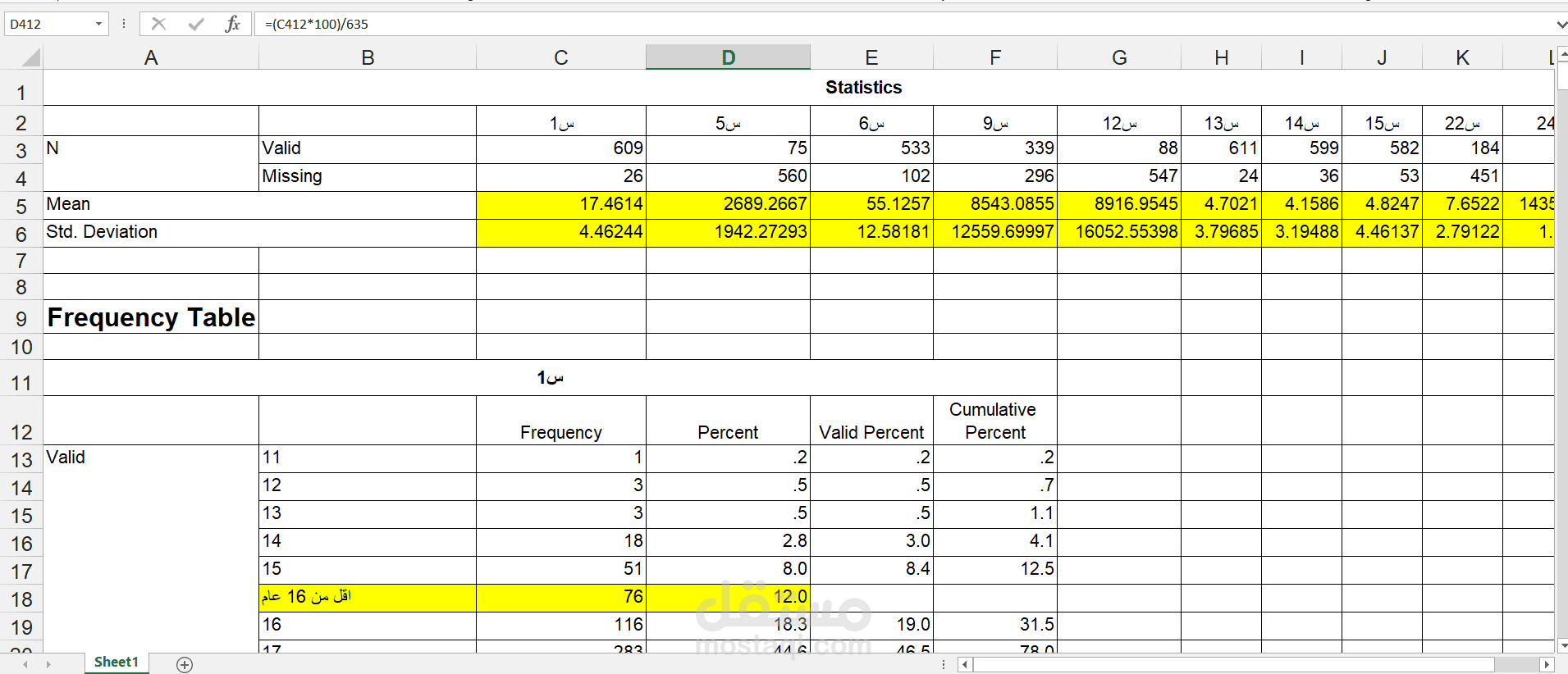Select Mean value 8916.9545
This screenshot has height=674, width=1568.
(1119, 205)
